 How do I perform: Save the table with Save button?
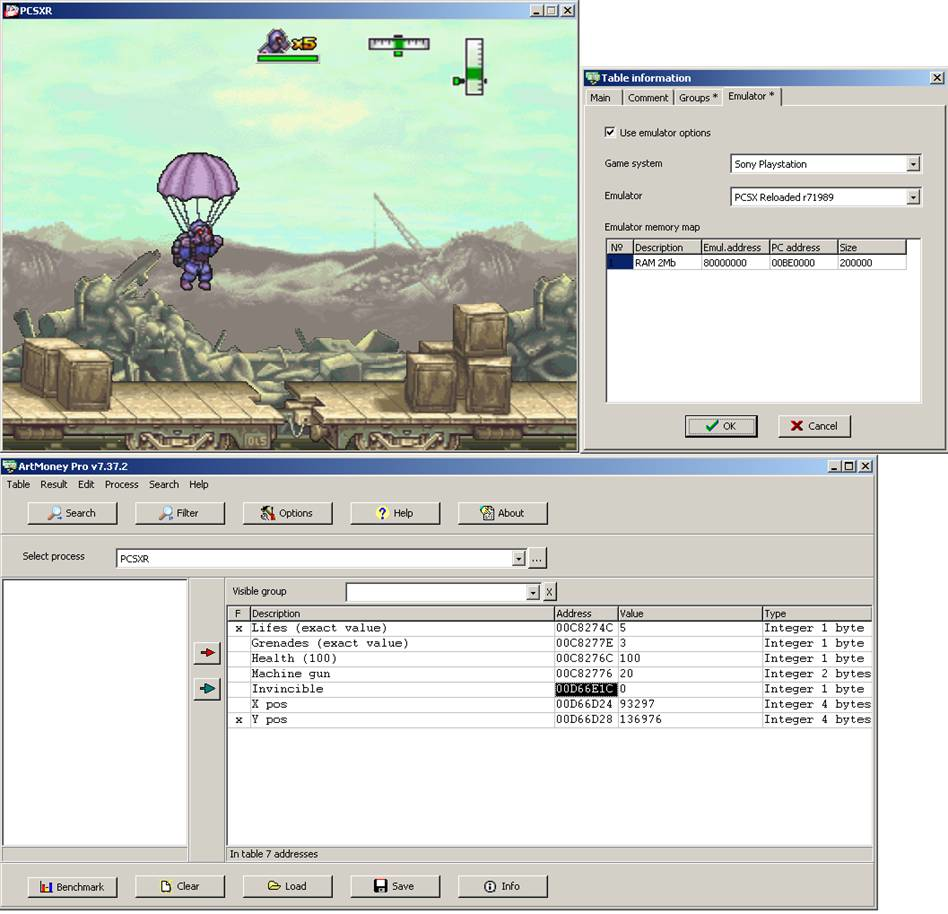point(395,887)
